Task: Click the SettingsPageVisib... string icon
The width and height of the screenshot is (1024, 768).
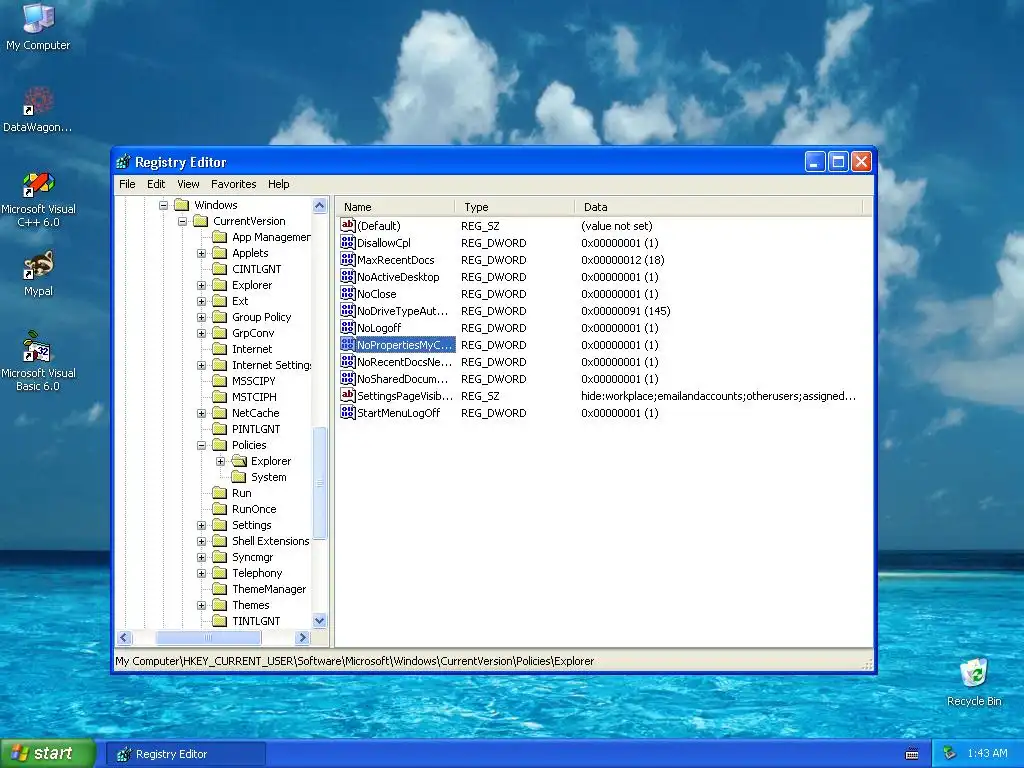Action: coord(347,395)
